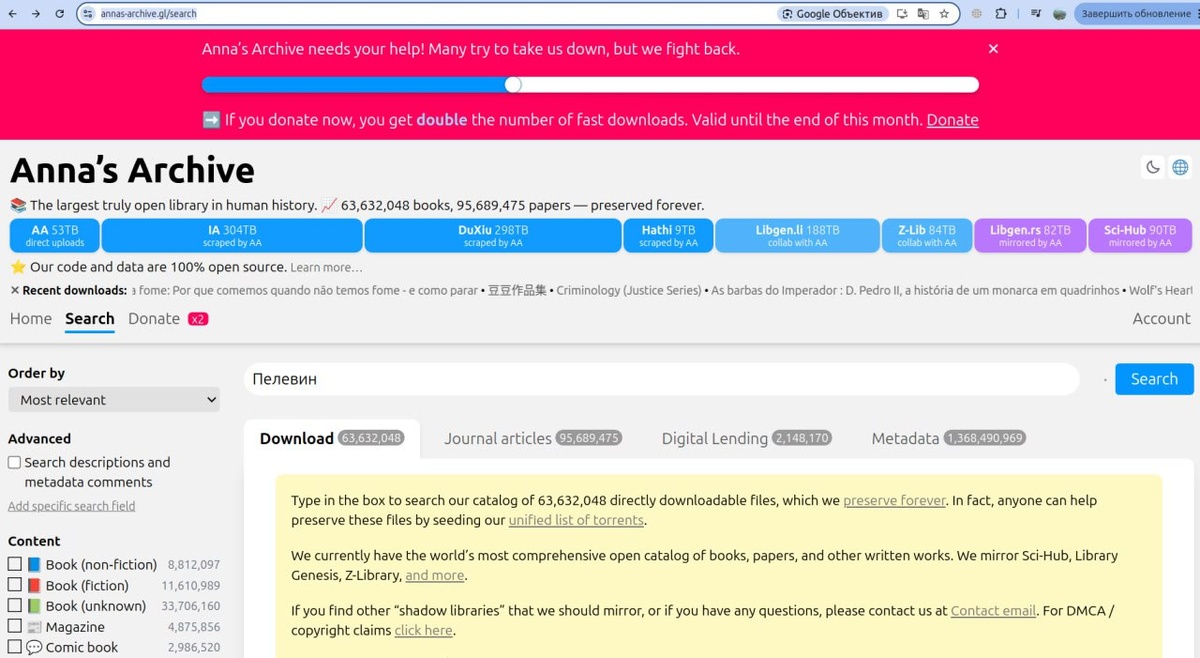Open the AA 53TB direct uploads badge

(54, 236)
